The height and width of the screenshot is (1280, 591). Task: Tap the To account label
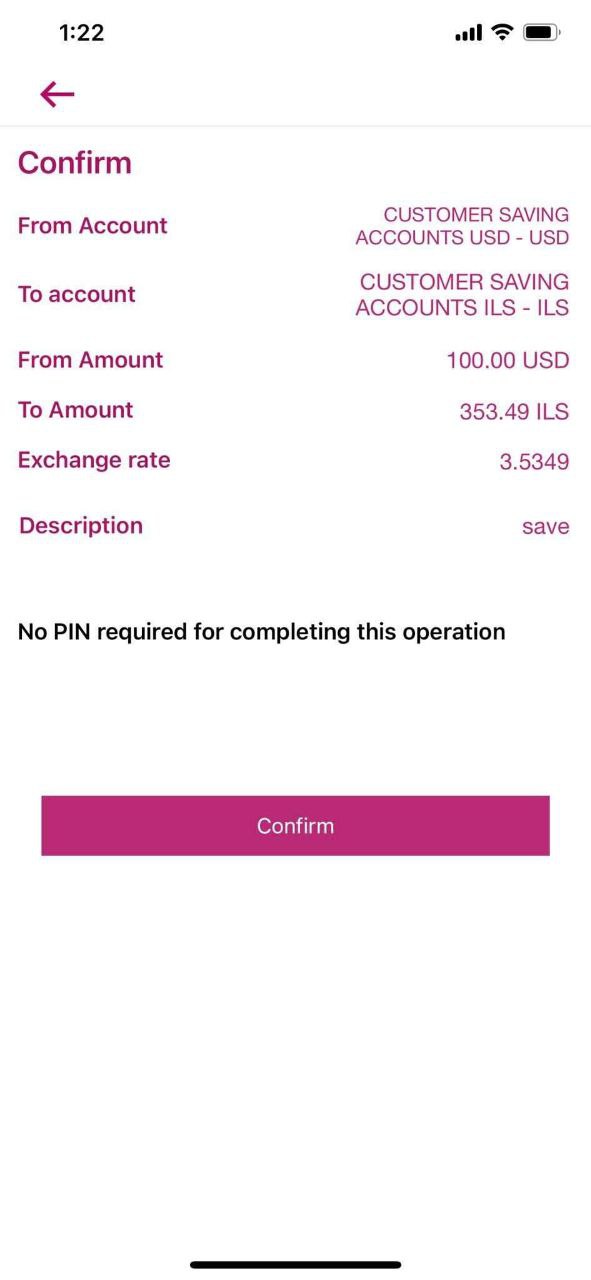coord(77,294)
